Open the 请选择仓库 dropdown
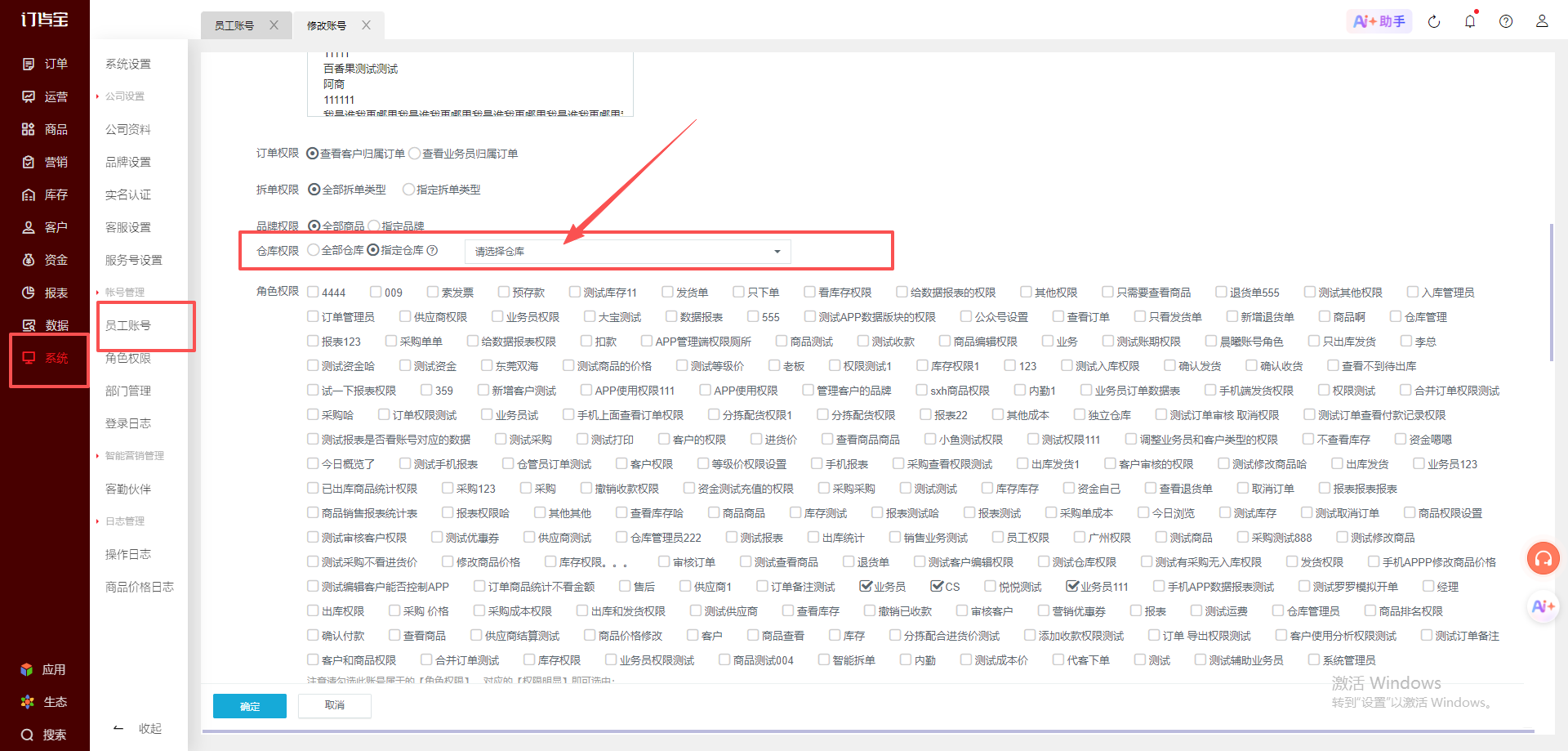This screenshot has height=751, width=1568. [628, 252]
